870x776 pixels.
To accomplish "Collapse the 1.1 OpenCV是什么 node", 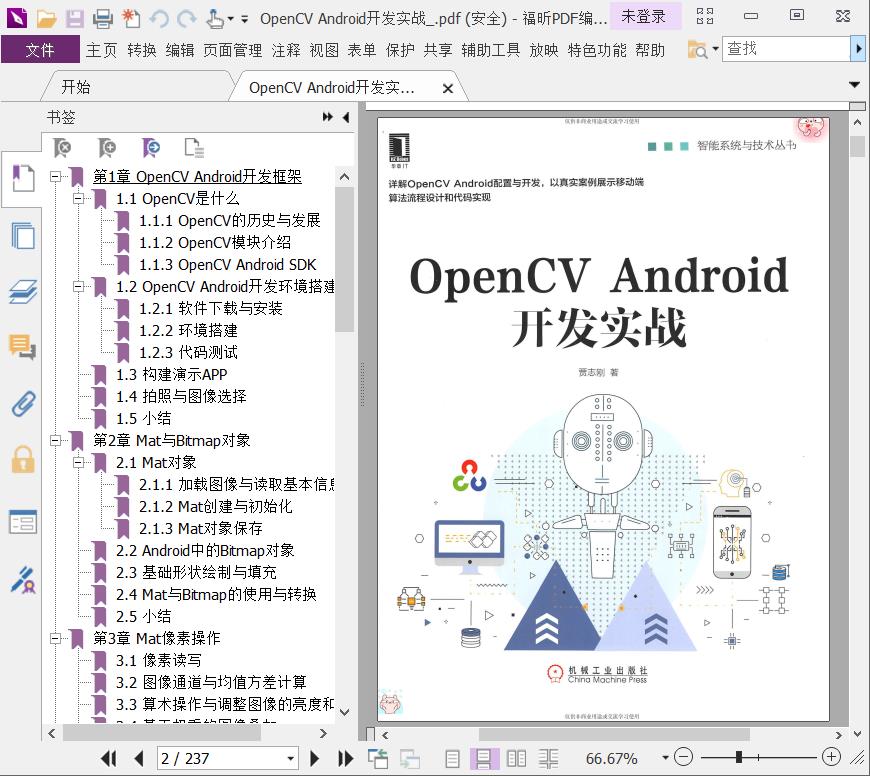I will tap(78, 198).
